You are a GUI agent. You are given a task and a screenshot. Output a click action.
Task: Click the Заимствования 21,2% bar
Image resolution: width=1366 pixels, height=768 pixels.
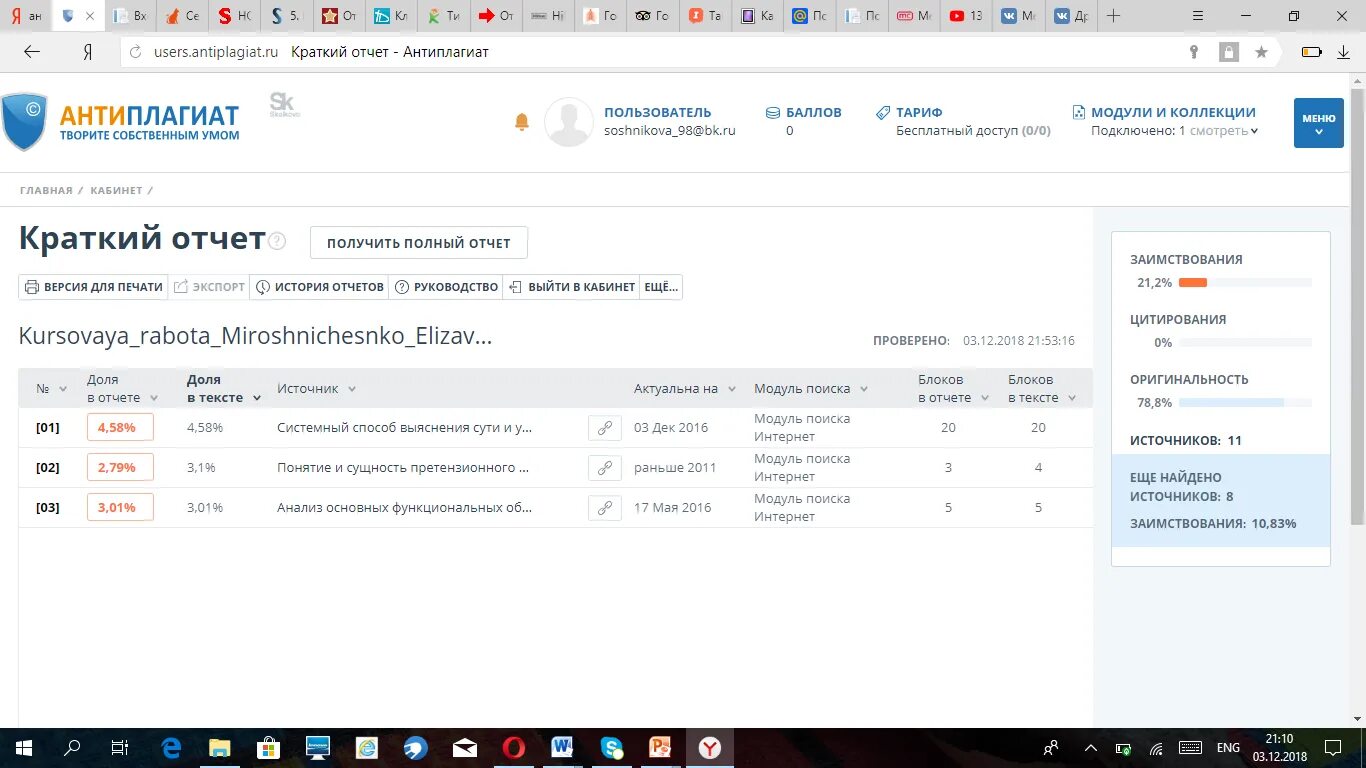pyautogui.click(x=1245, y=283)
